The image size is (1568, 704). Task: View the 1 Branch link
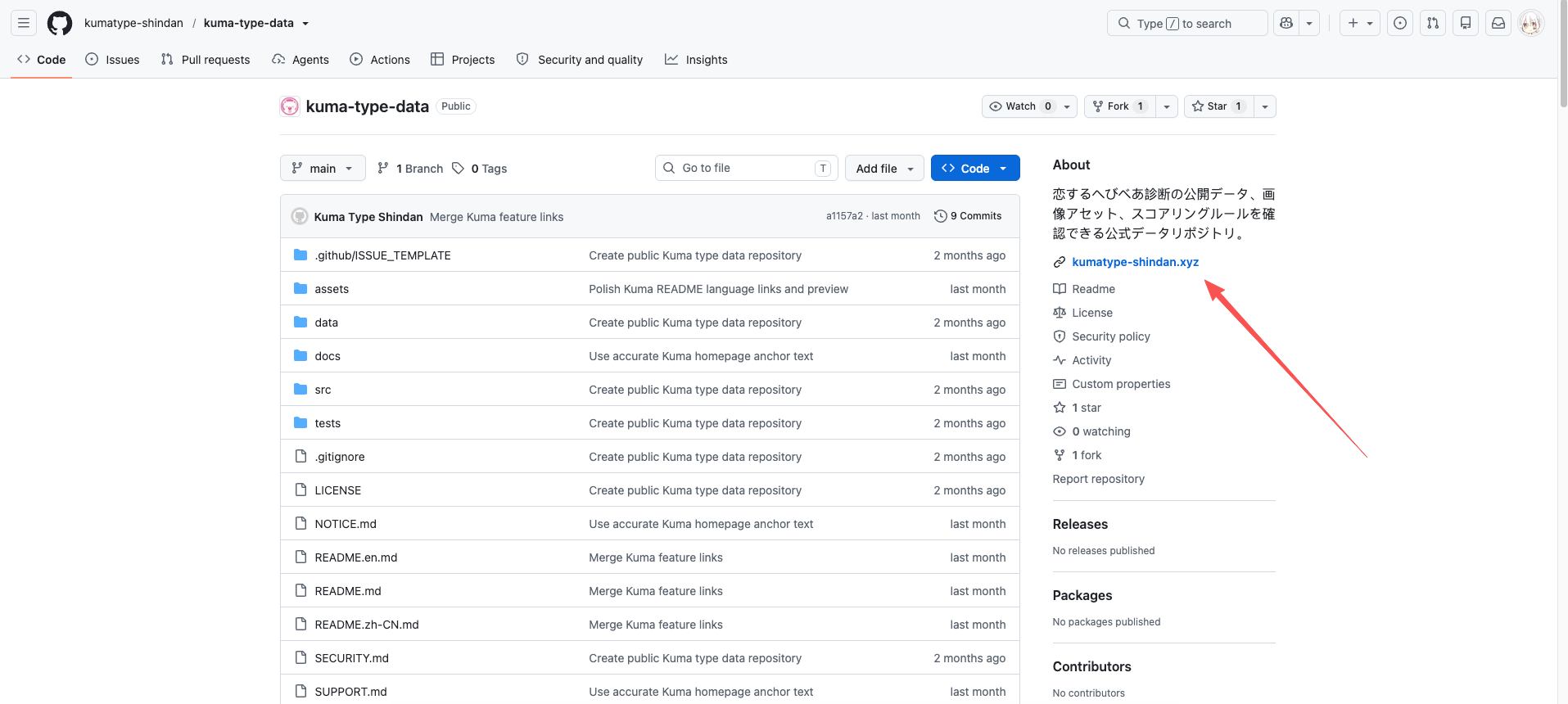[409, 169]
